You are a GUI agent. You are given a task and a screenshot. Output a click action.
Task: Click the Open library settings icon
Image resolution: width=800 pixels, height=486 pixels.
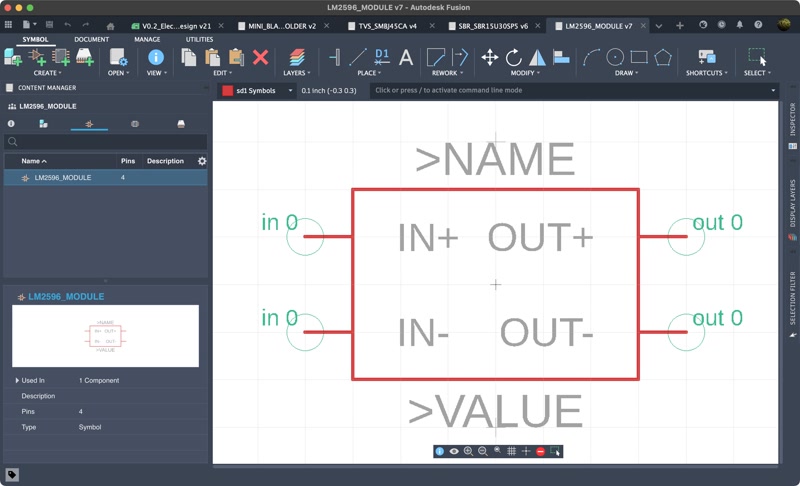coord(118,57)
